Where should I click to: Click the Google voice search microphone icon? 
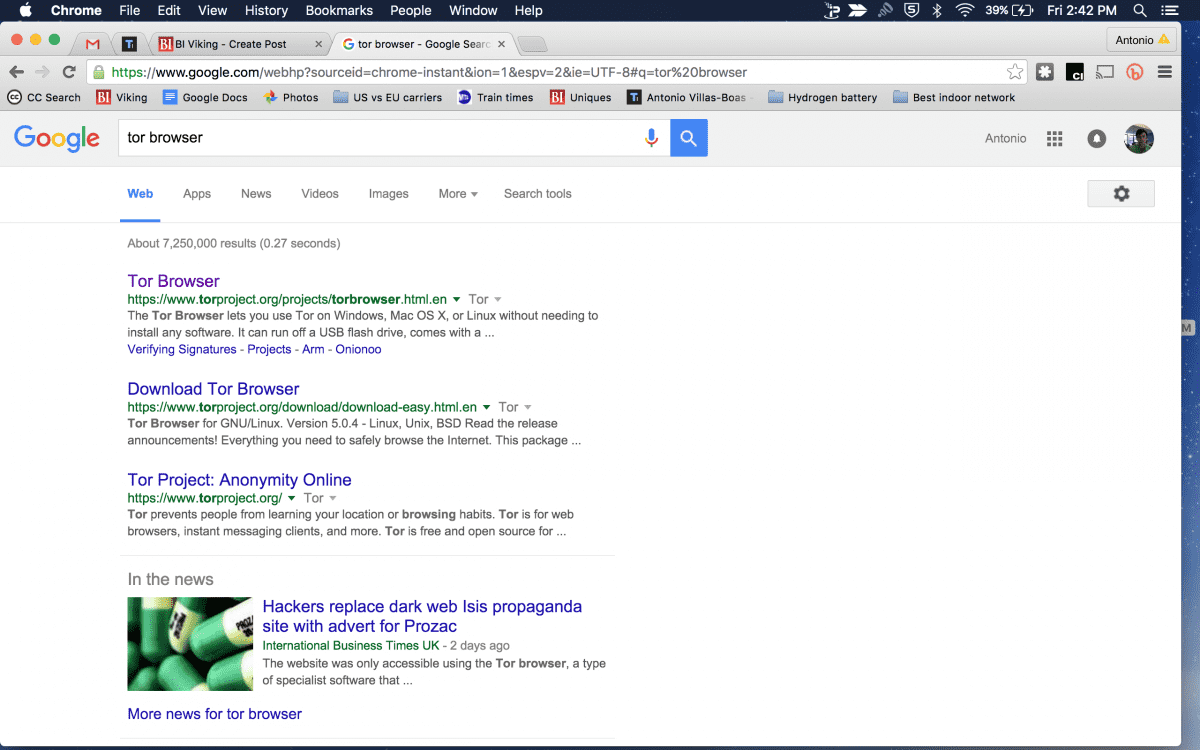click(651, 138)
